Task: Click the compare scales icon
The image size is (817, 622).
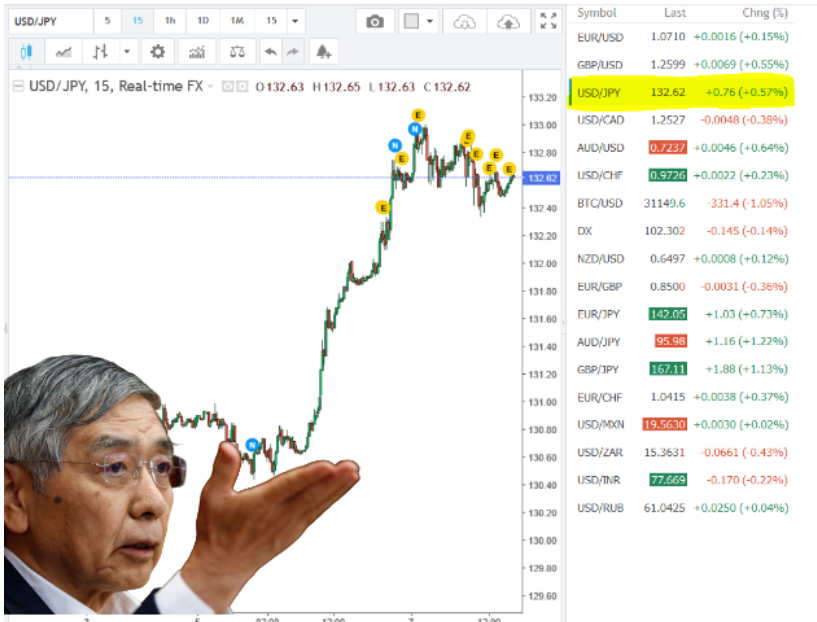Action: point(237,52)
